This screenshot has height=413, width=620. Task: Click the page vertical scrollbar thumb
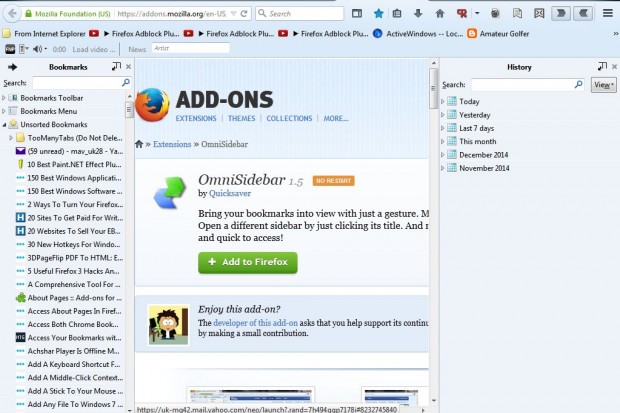click(x=433, y=88)
